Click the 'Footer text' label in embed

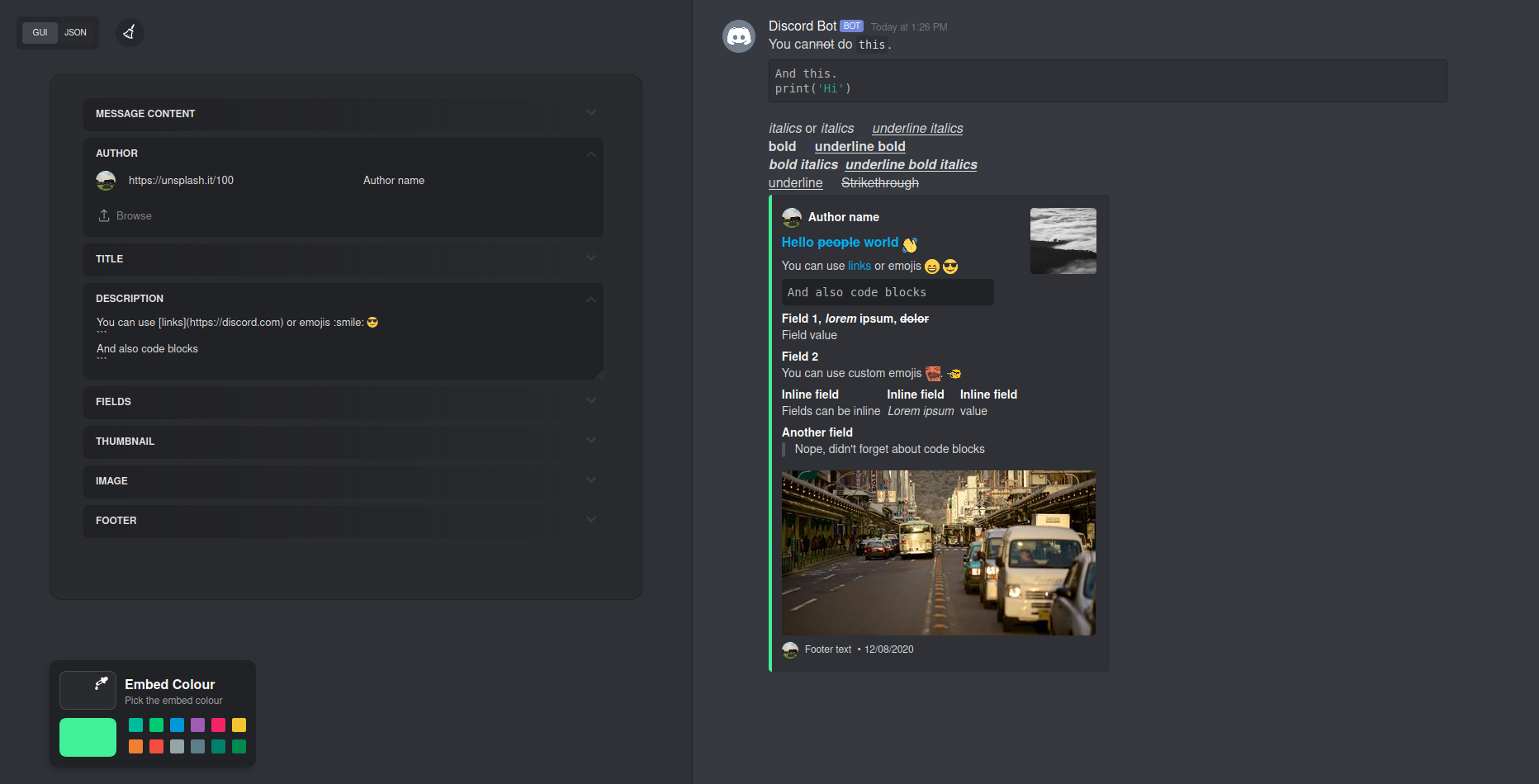point(828,649)
